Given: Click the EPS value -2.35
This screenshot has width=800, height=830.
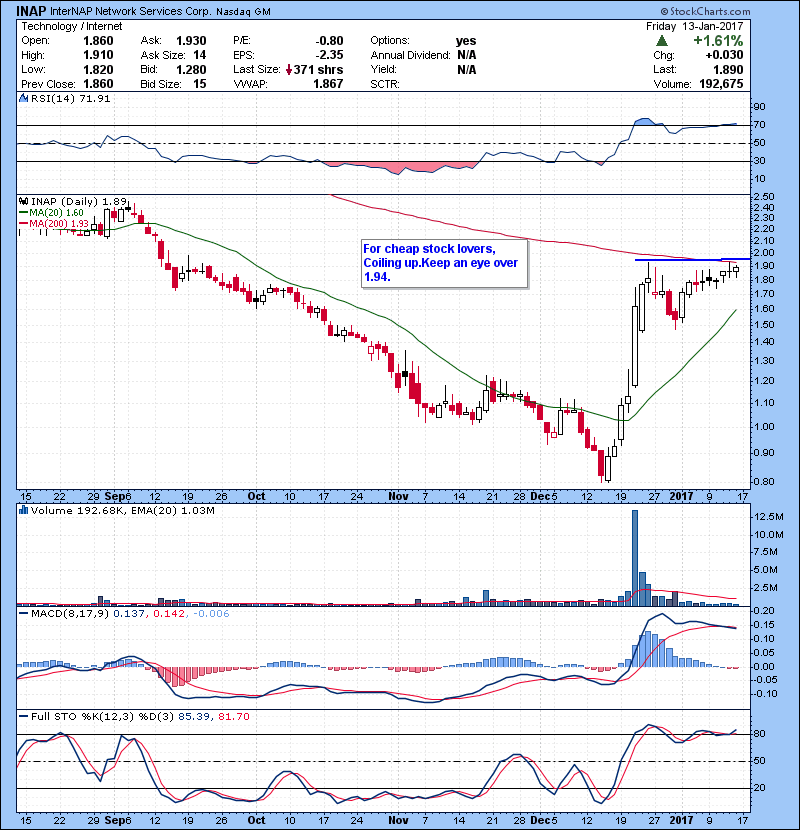Looking at the screenshot, I should tap(329, 55).
